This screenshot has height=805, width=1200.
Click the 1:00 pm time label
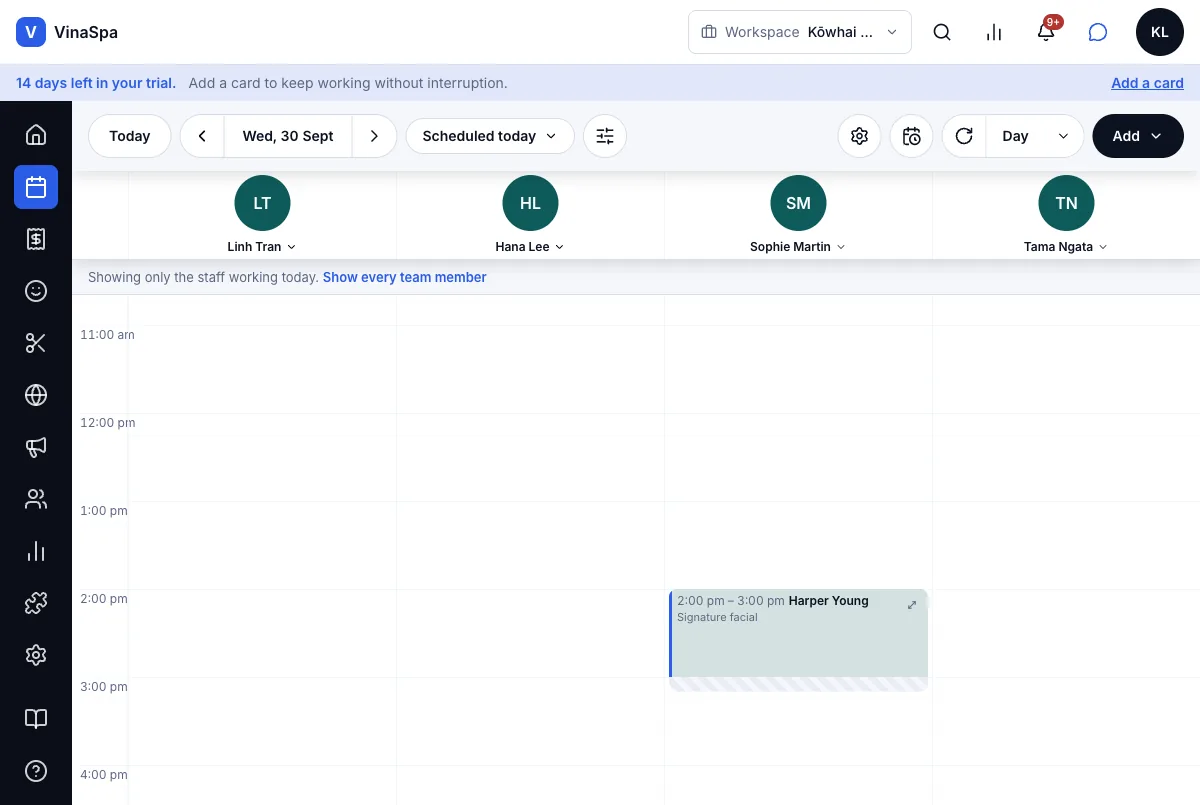[104, 511]
